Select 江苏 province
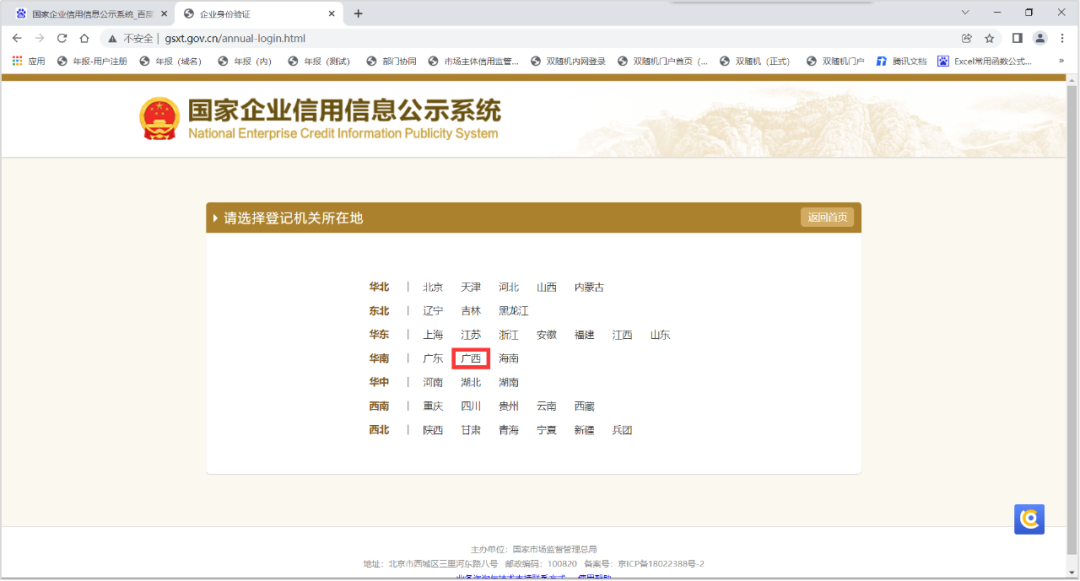Viewport: 1080px width, 581px height. click(470, 335)
